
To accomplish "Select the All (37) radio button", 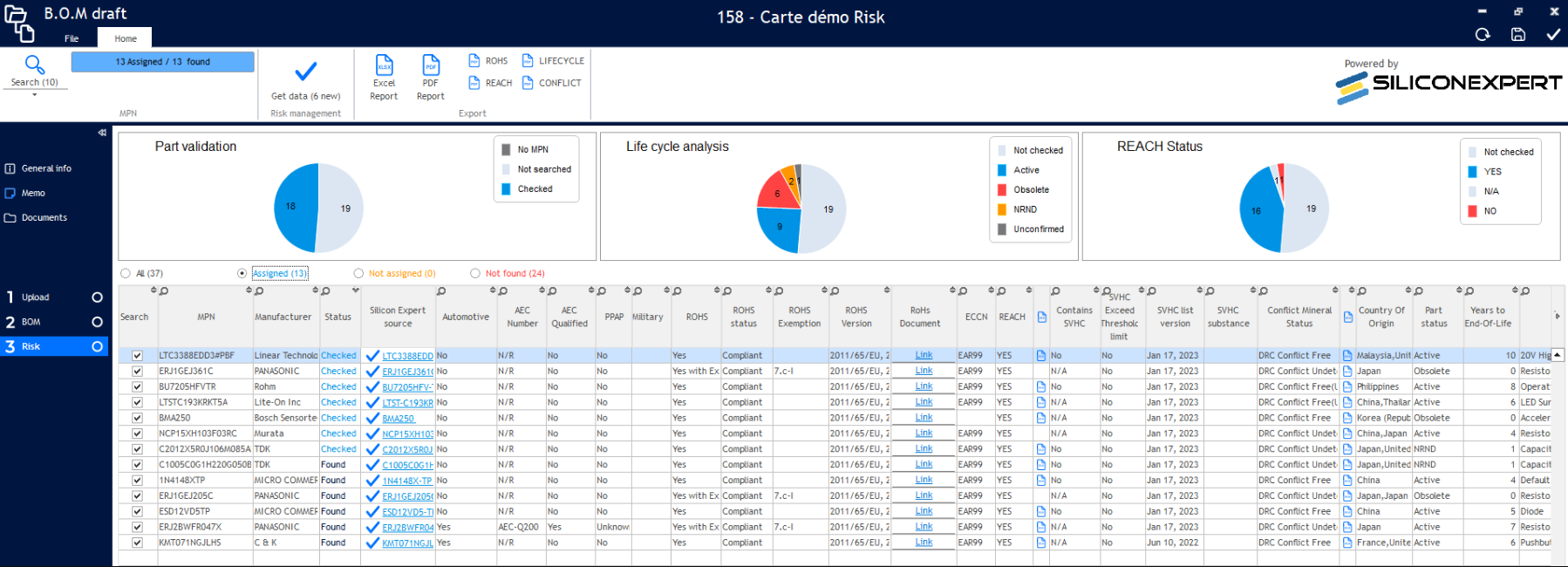I will click(126, 274).
